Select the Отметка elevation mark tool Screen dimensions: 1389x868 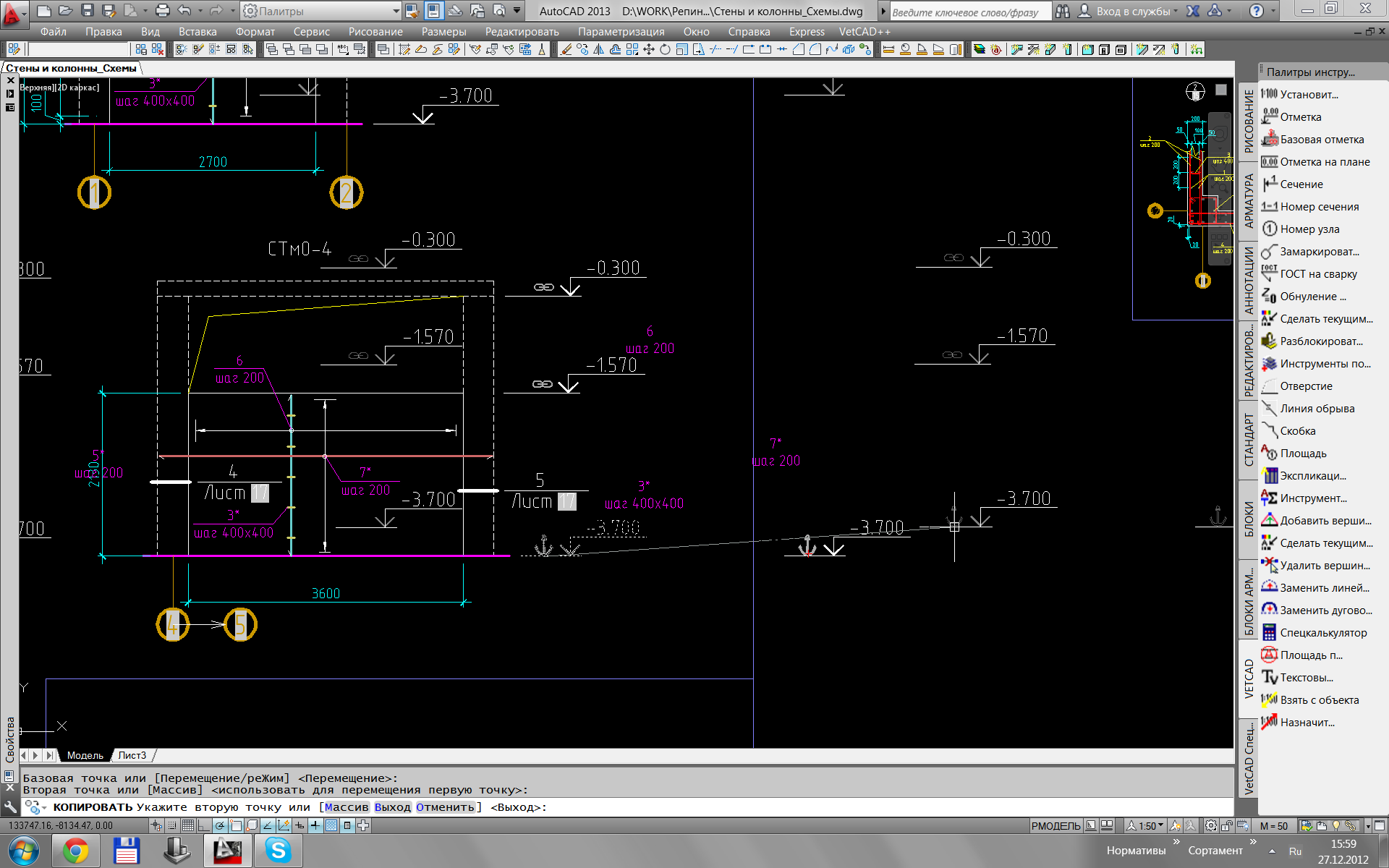tap(1300, 117)
